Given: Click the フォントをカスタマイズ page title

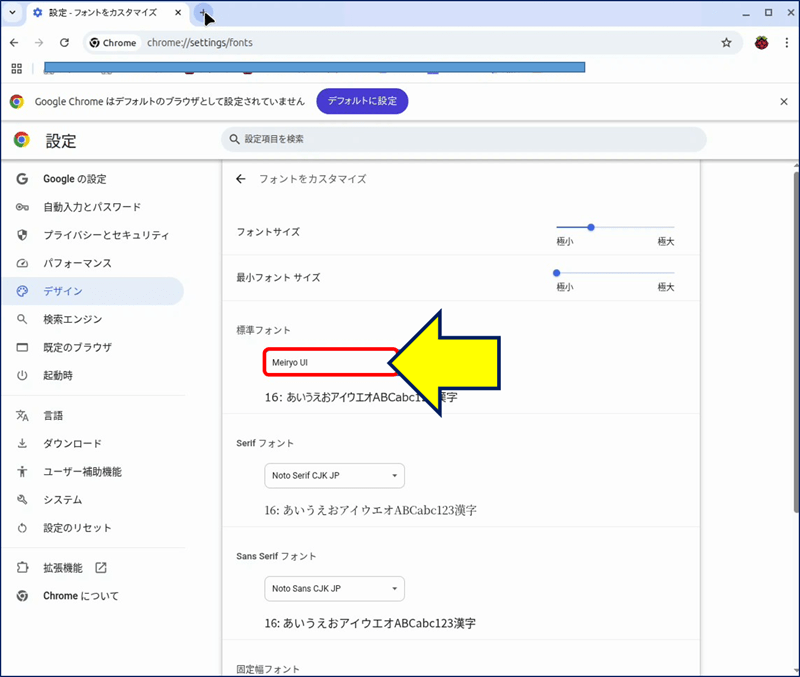Looking at the screenshot, I should click(313, 179).
